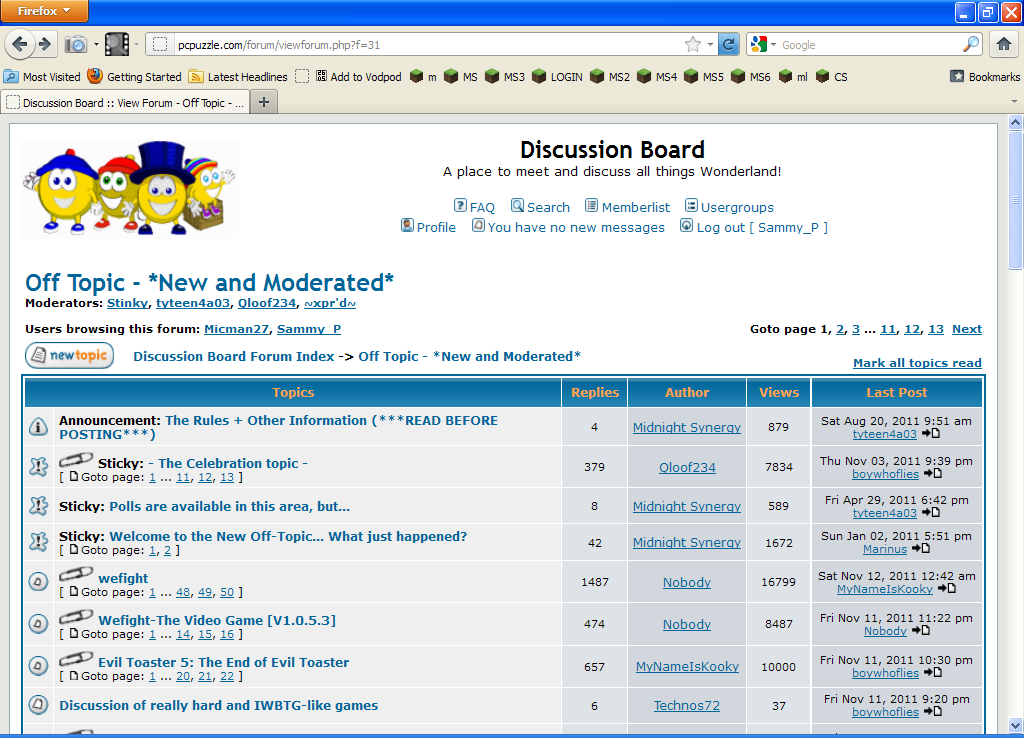
Task: Open the address bar history dropdown
Action: coord(710,44)
